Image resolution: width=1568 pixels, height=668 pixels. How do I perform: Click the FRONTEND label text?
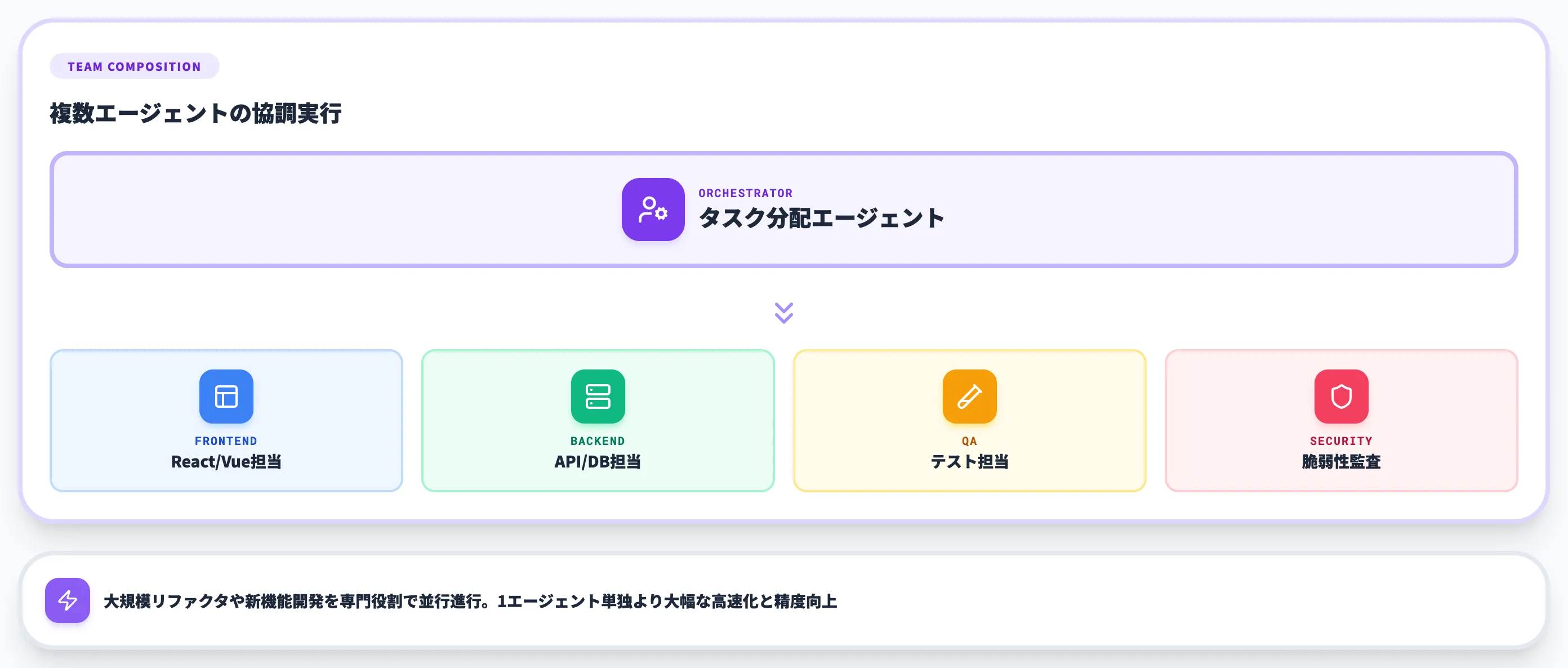tap(226, 440)
